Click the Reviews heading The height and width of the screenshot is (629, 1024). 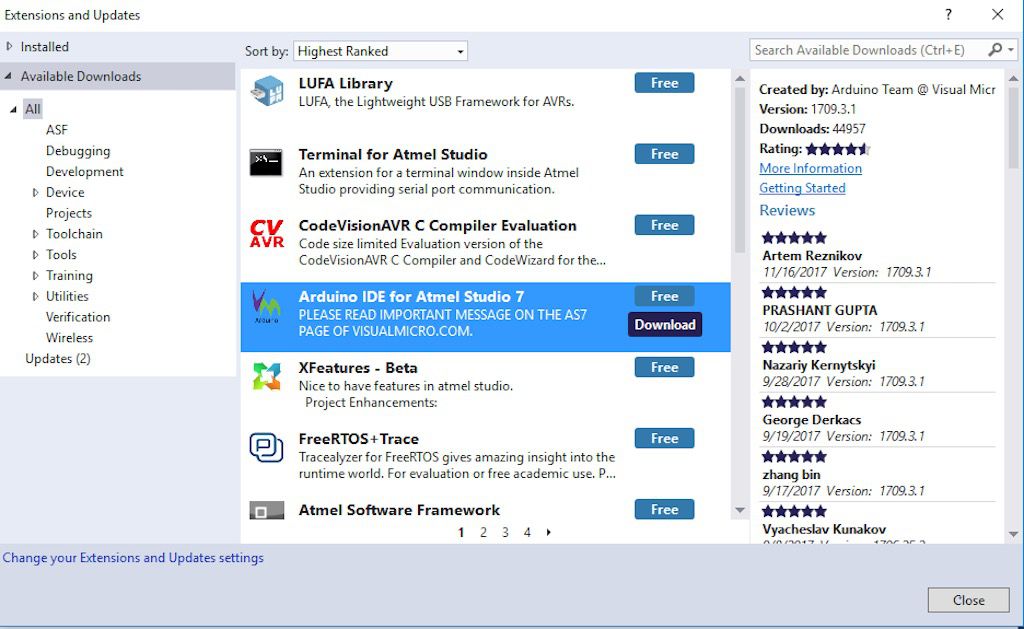(787, 210)
